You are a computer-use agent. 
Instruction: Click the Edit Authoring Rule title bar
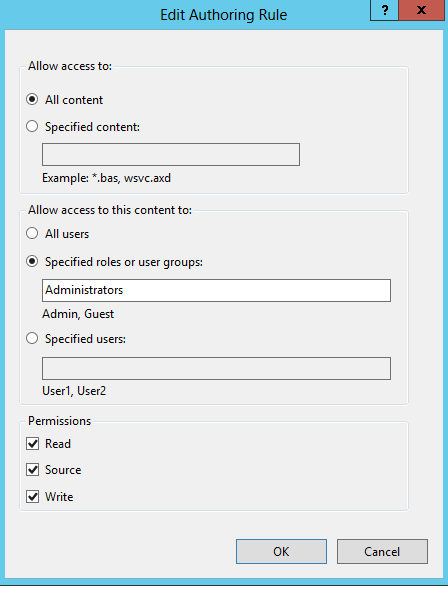[x=223, y=15]
